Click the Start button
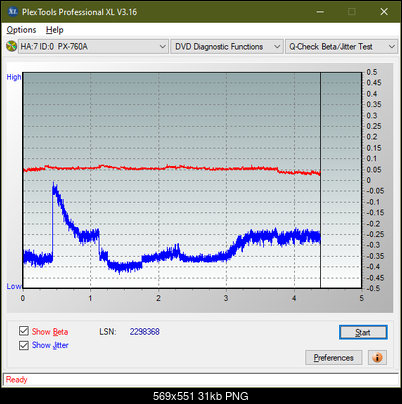402x404 pixels. click(x=363, y=332)
